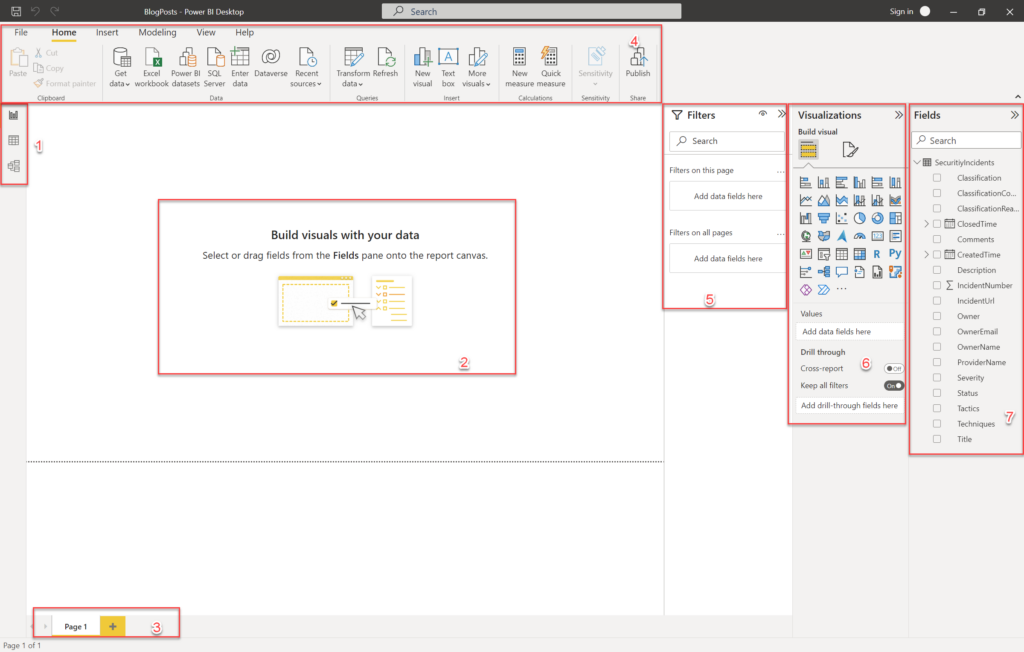Open the Format visual pane icon
The image size is (1024, 652).
coord(850,150)
